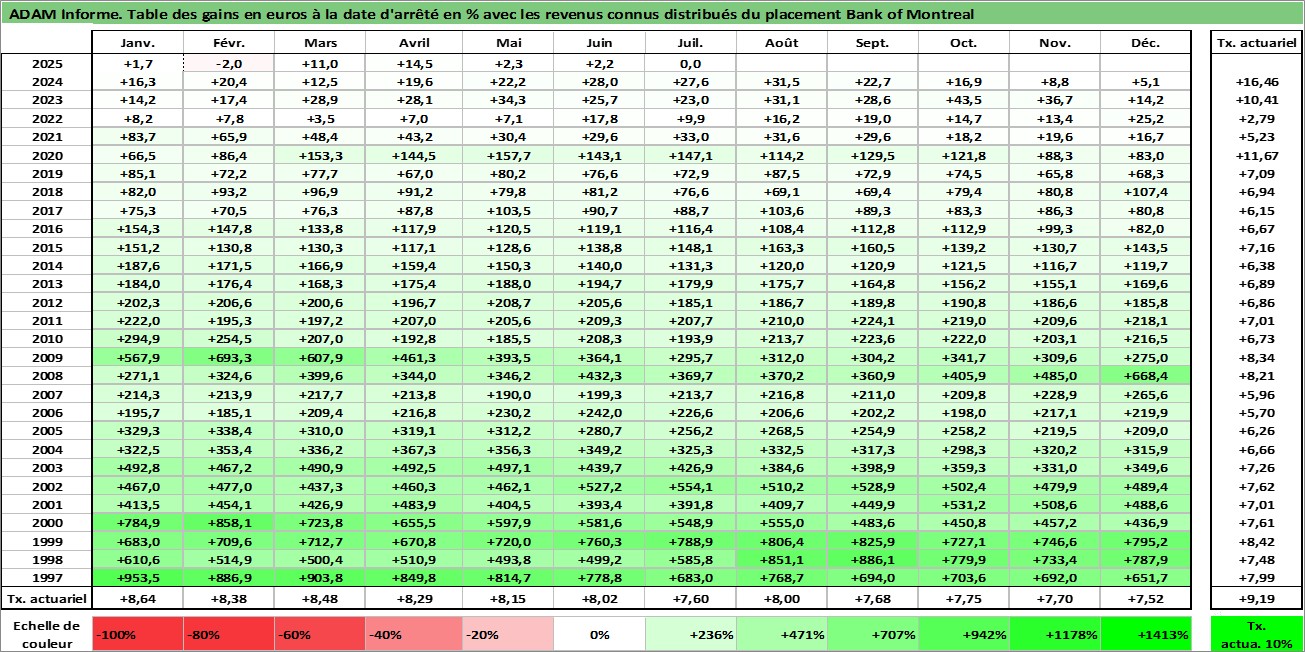Click the +693,3 cell for Févr. 2009
The width and height of the screenshot is (1305, 652).
229,358
